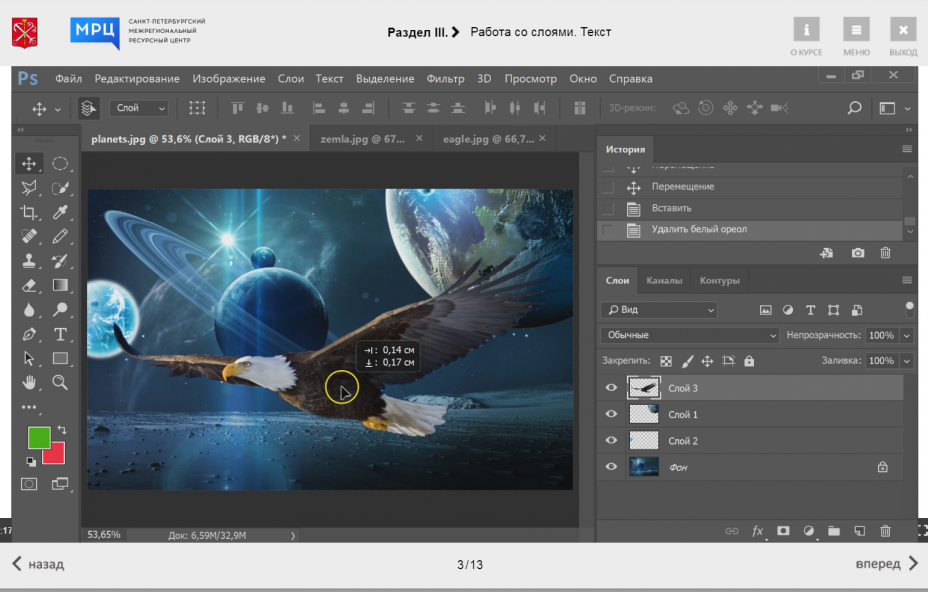This screenshot has height=592, width=928.
Task: Click the add layer mask icon
Action: pos(783,531)
